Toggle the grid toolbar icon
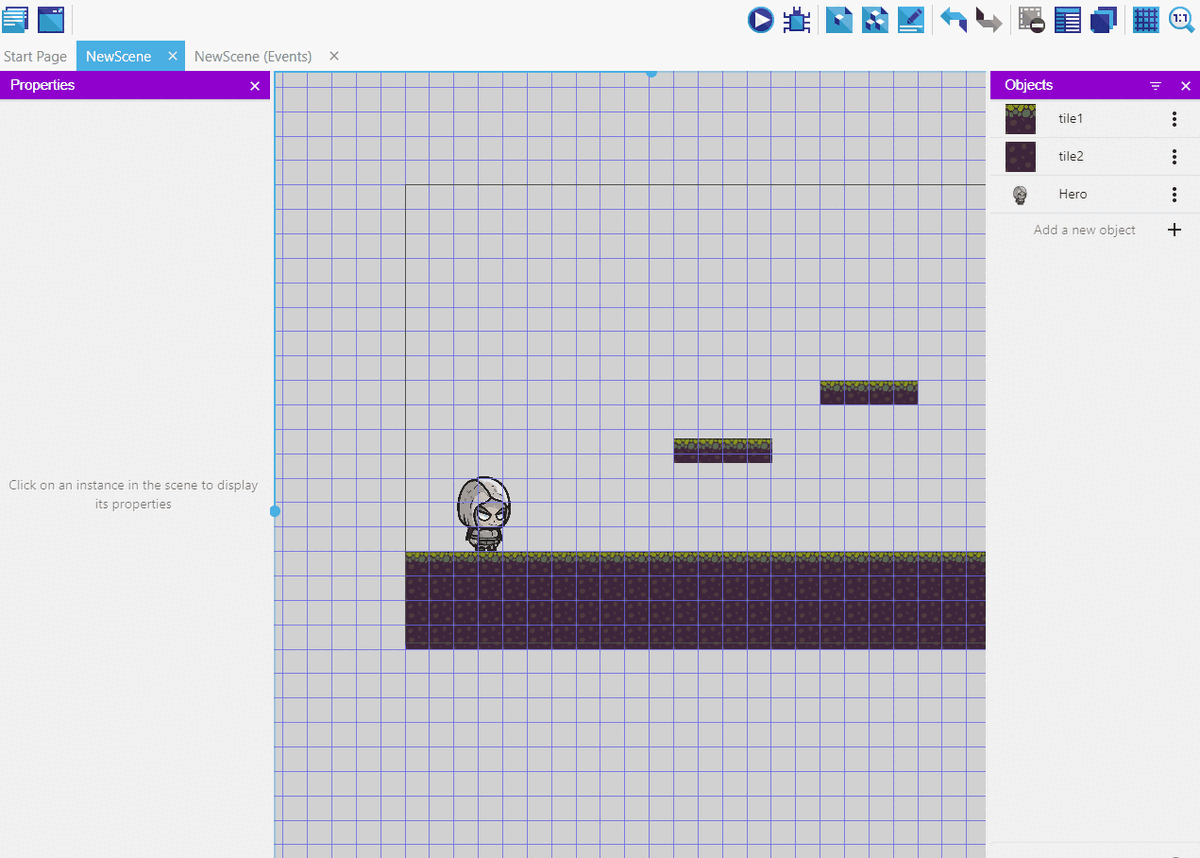Screen dimensions: 1200x858 point(1146,19)
